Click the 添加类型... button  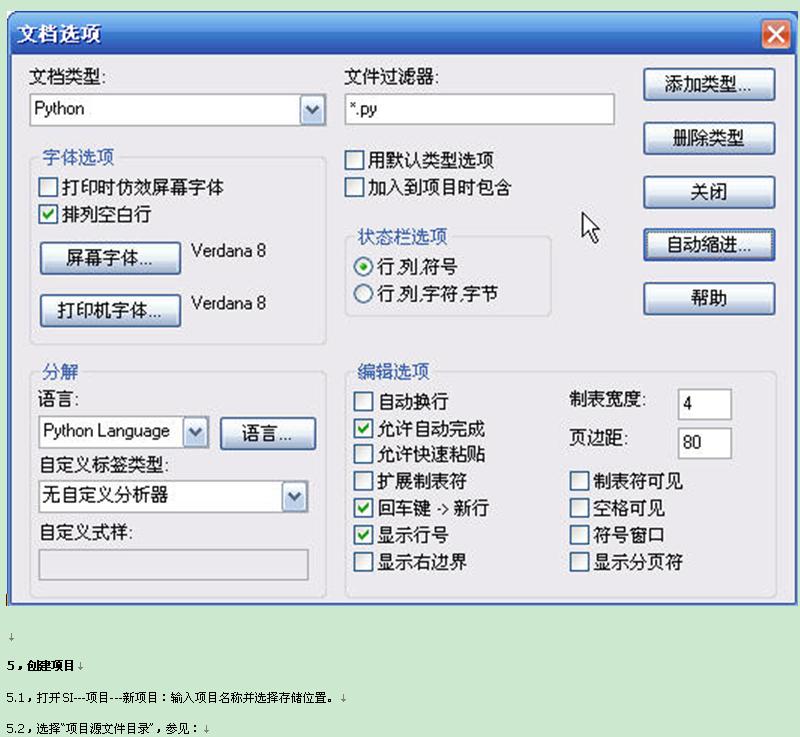click(709, 84)
